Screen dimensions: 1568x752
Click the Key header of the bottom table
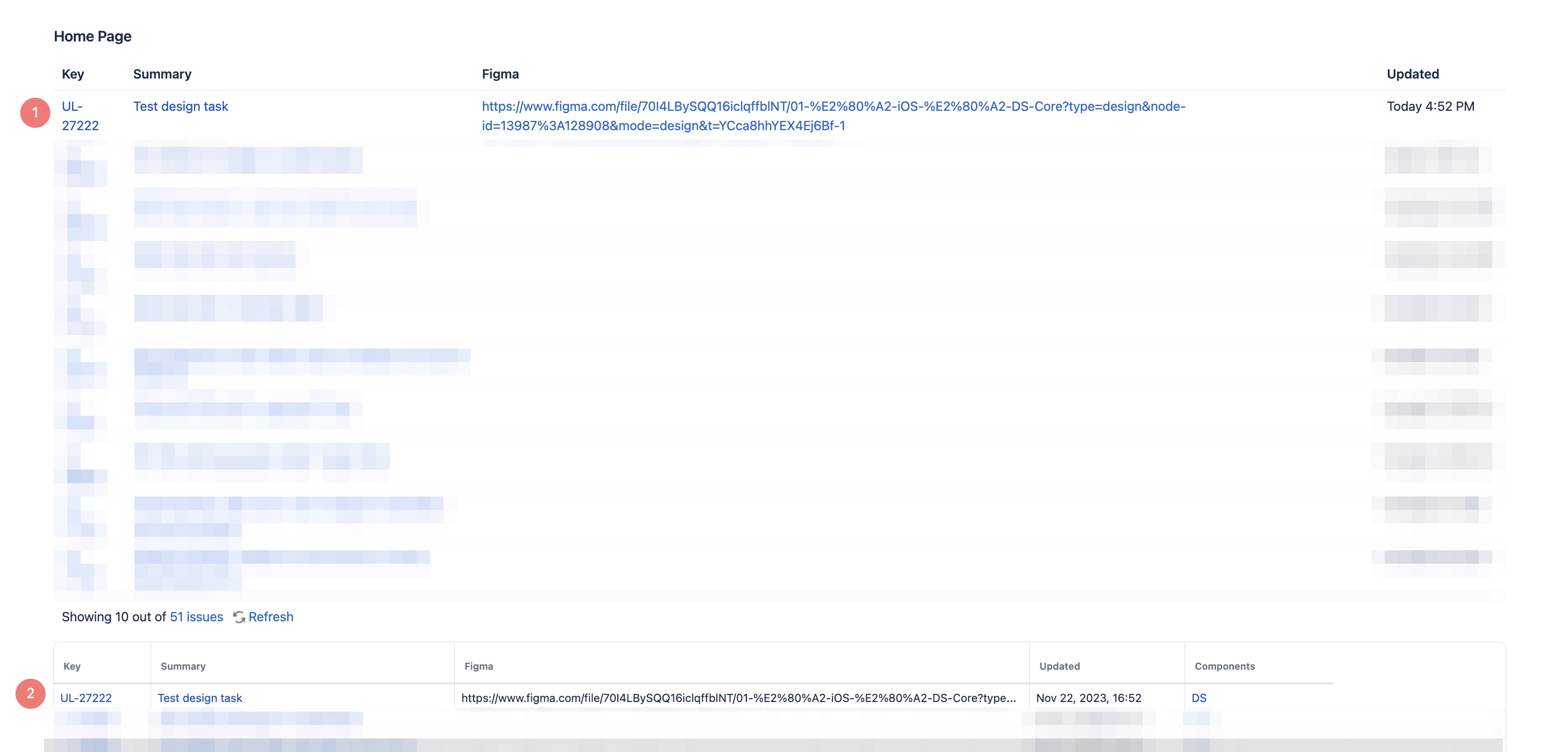tap(72, 666)
